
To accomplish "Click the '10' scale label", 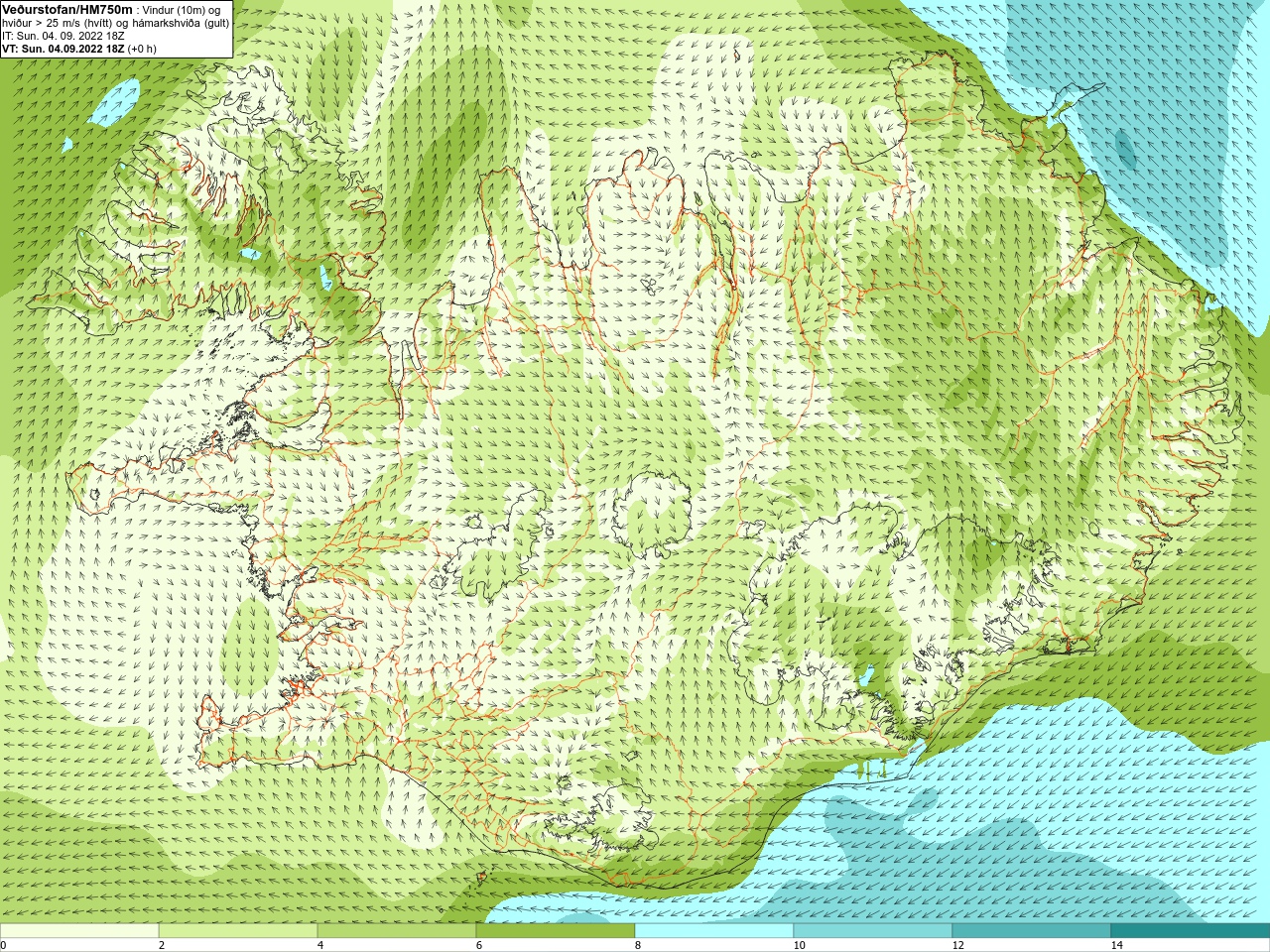I will pos(799,945).
